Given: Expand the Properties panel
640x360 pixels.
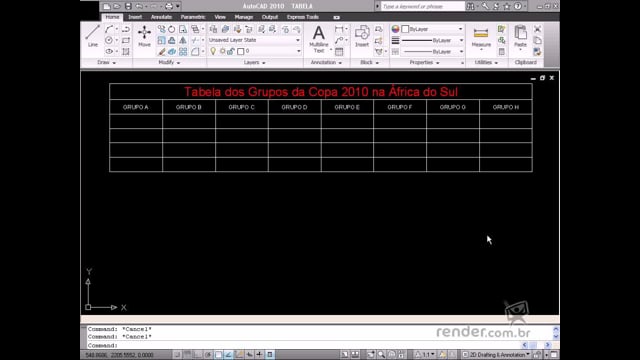Looking at the screenshot, I should pos(424,62).
